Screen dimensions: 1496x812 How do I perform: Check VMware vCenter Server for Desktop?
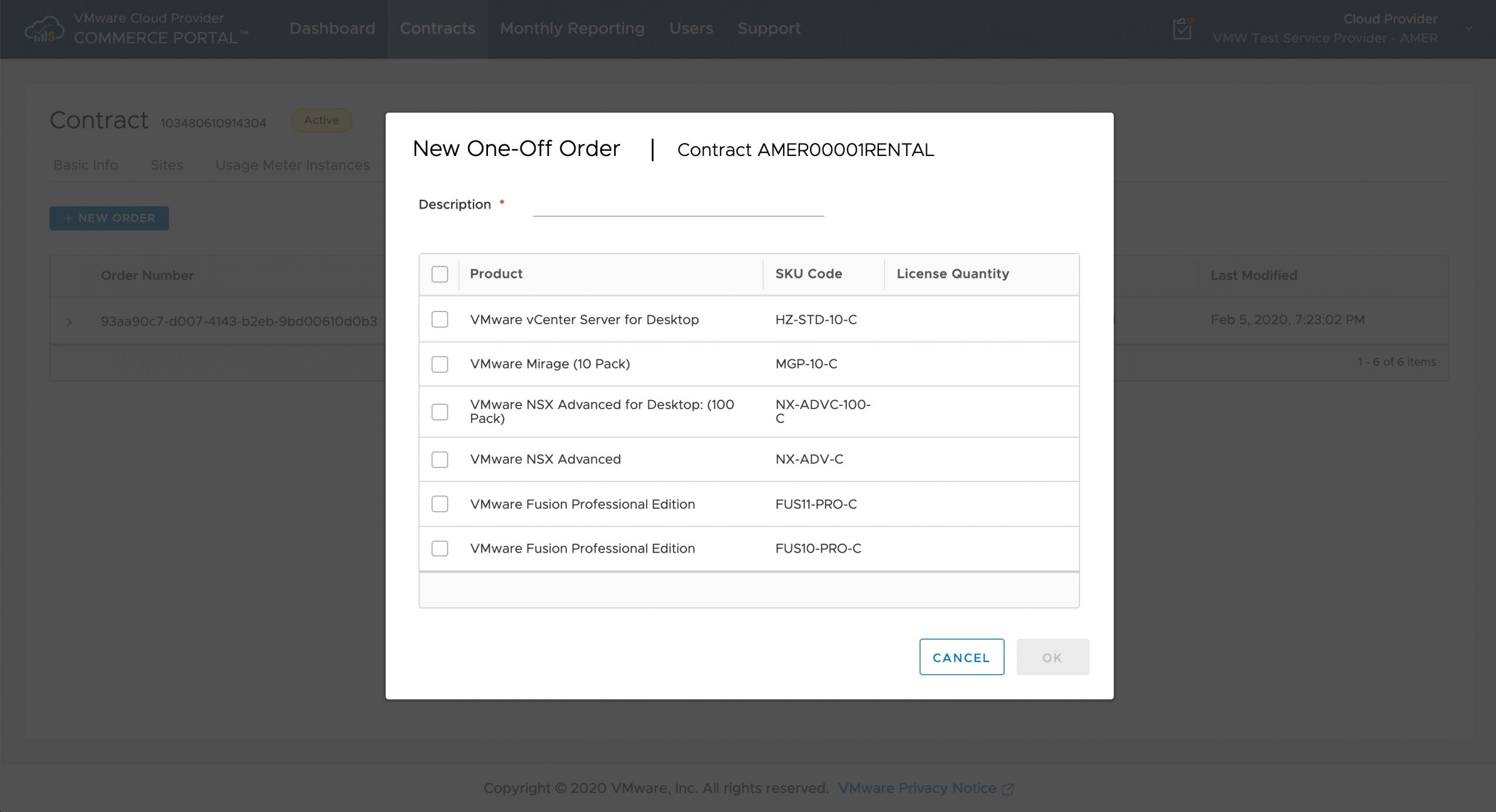coord(439,320)
